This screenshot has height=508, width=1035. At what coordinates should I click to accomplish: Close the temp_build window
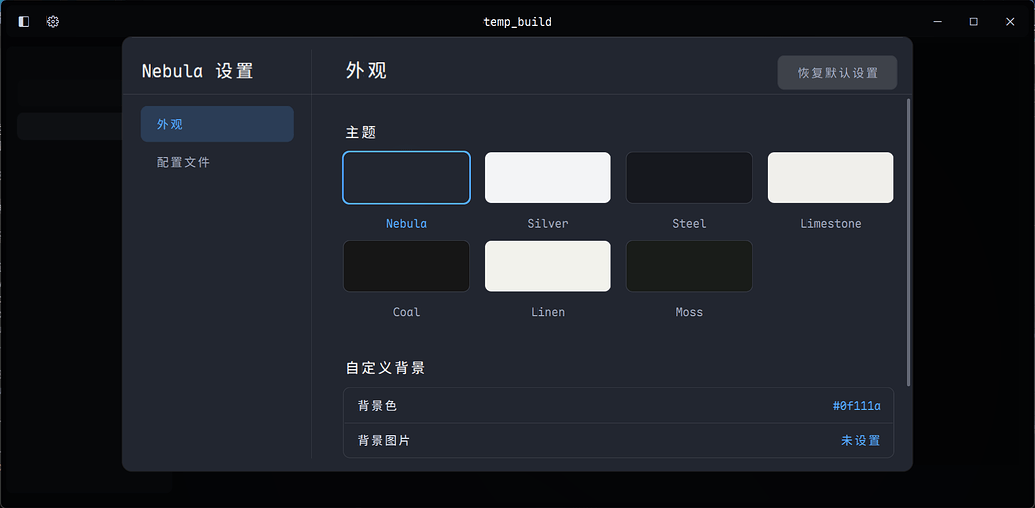pos(1010,22)
